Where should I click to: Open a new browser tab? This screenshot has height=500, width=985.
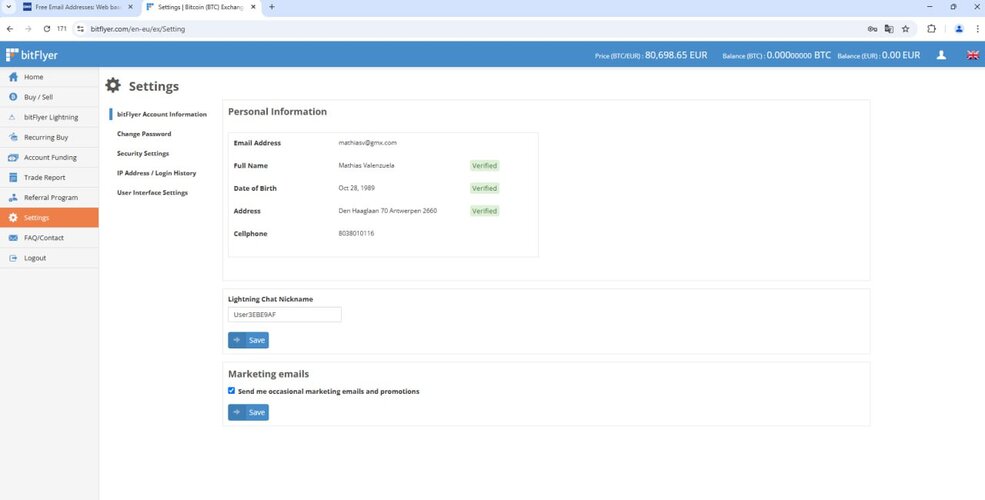click(271, 7)
